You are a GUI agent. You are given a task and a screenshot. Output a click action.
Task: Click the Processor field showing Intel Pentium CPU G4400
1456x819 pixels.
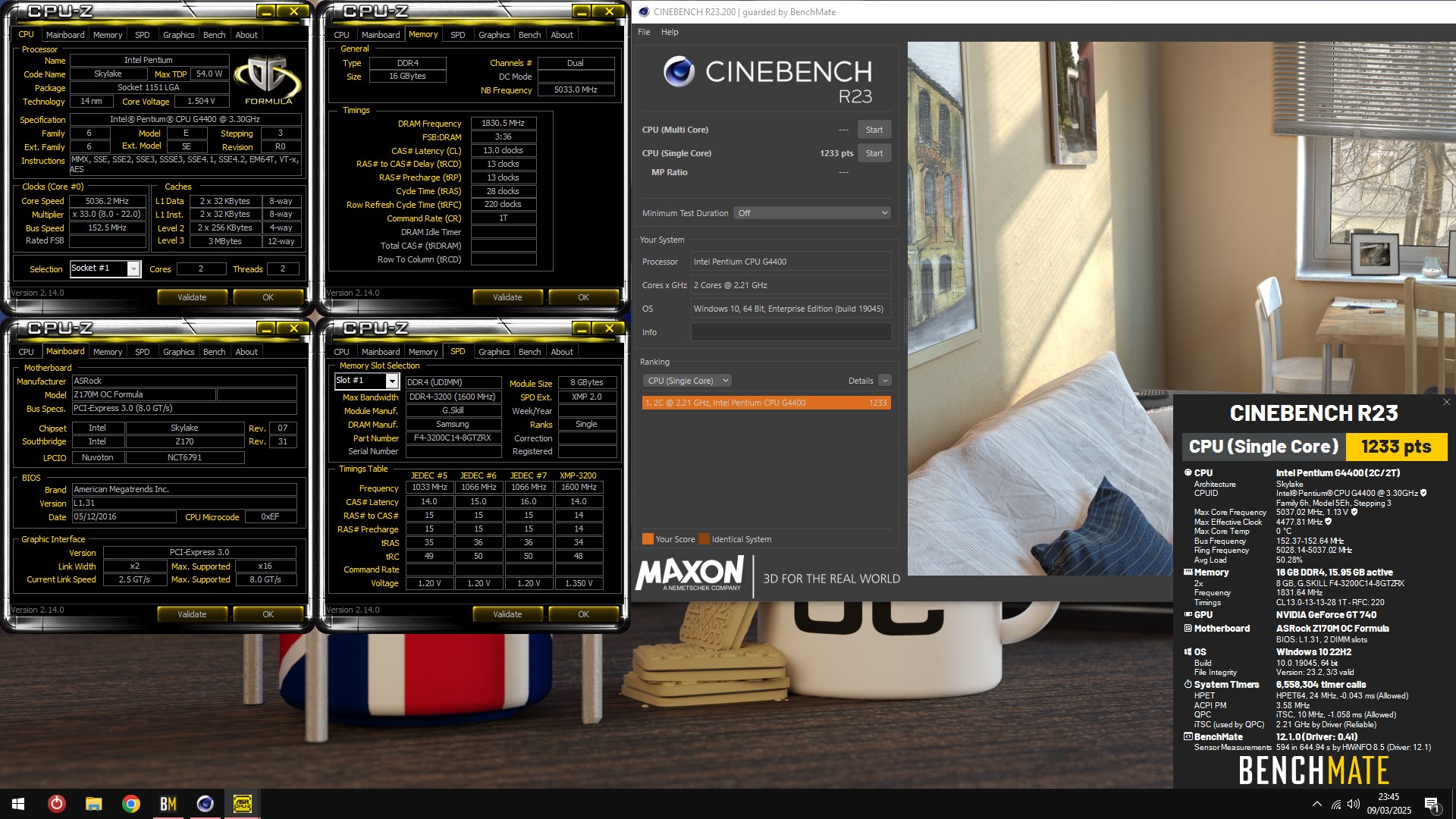coord(791,262)
